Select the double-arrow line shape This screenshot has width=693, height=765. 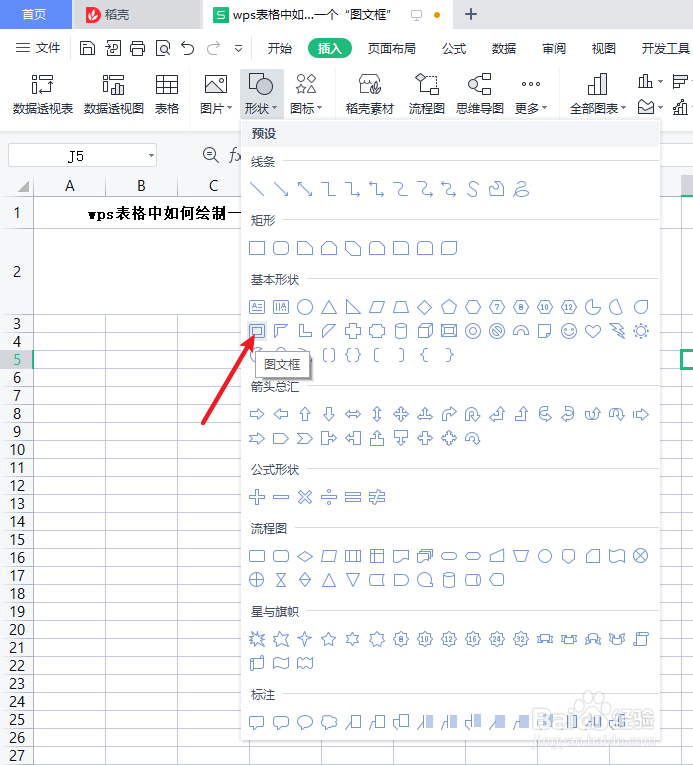point(305,189)
